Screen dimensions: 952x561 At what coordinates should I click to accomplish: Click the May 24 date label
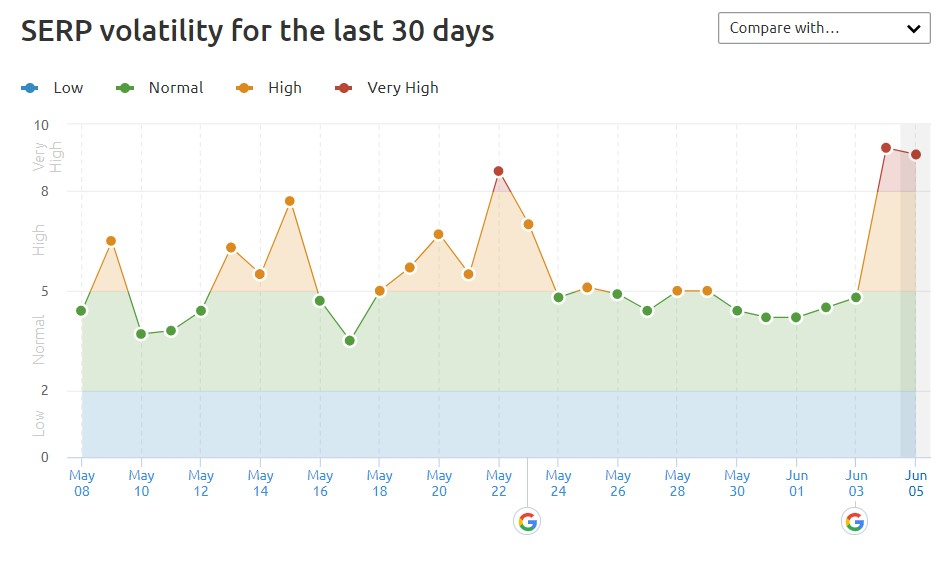558,483
